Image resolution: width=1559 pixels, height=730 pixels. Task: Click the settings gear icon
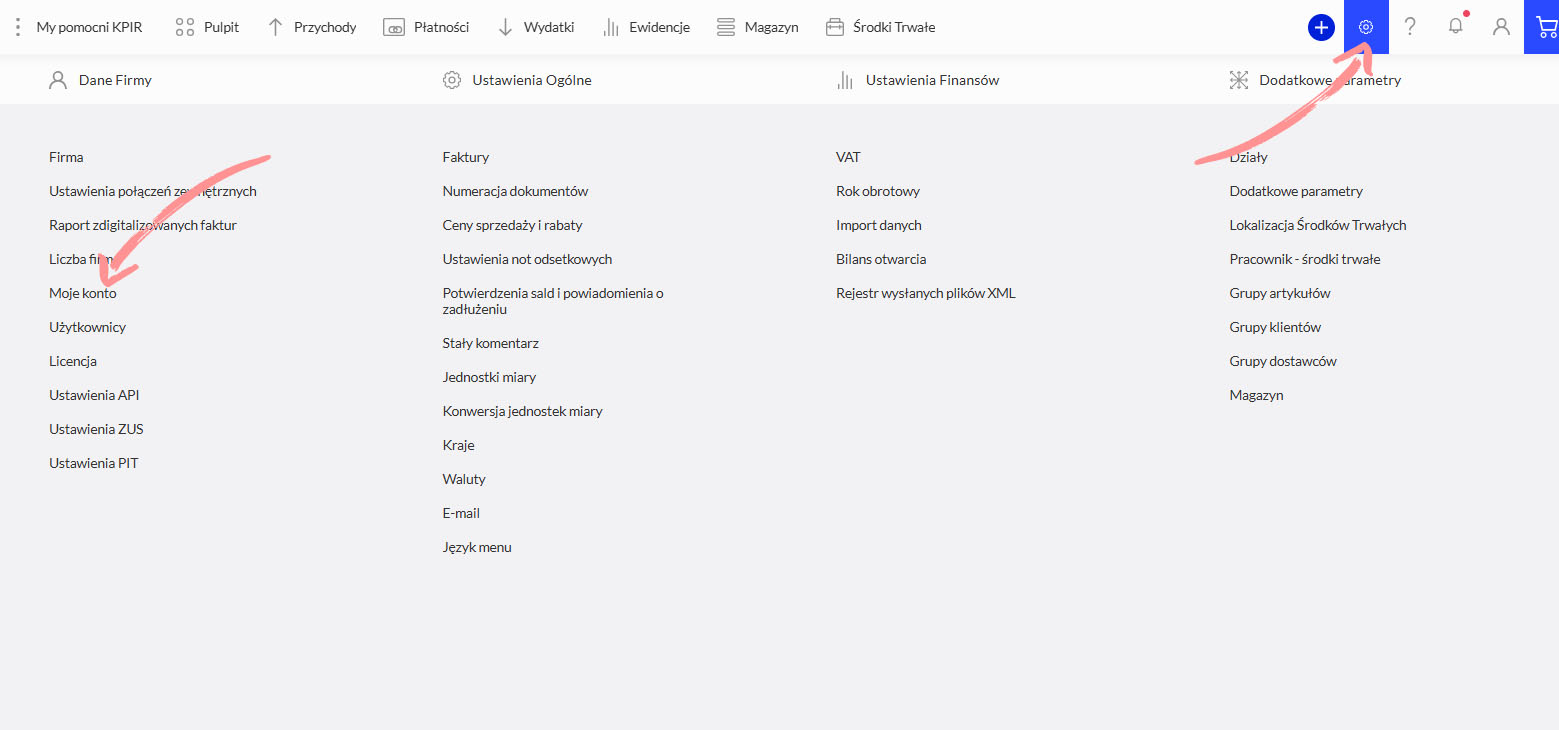[x=1366, y=27]
